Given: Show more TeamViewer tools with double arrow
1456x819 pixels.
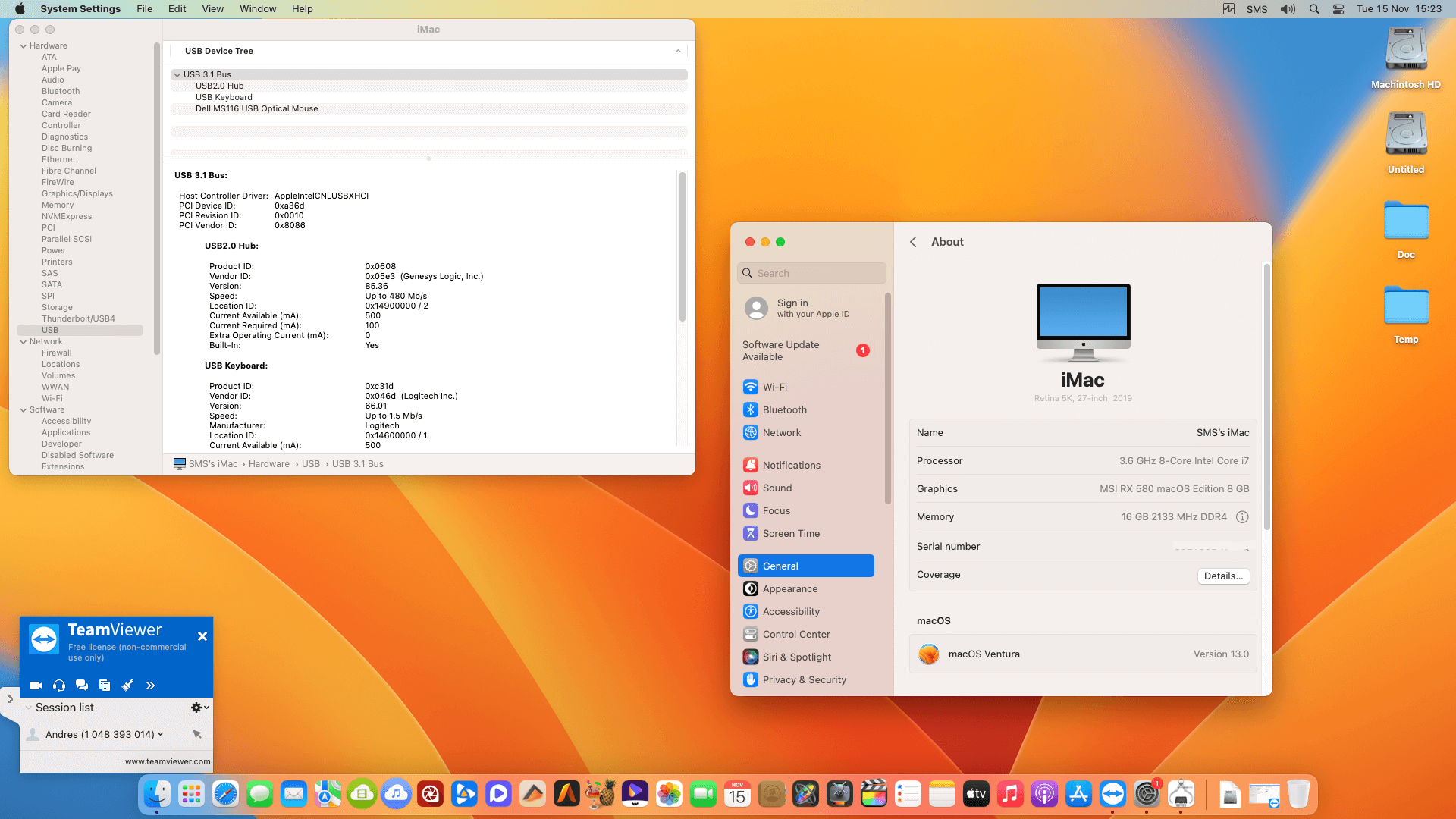Looking at the screenshot, I should point(150,686).
